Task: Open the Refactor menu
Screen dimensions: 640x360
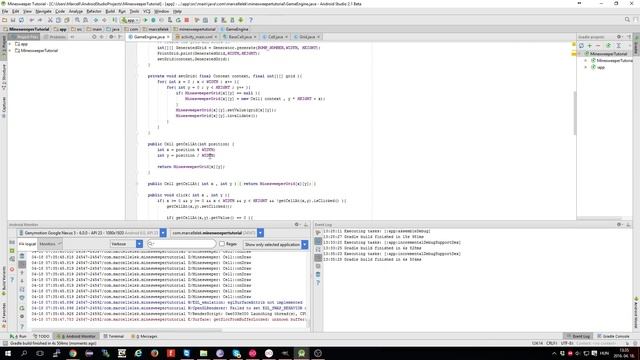Action: click(x=93, y=11)
